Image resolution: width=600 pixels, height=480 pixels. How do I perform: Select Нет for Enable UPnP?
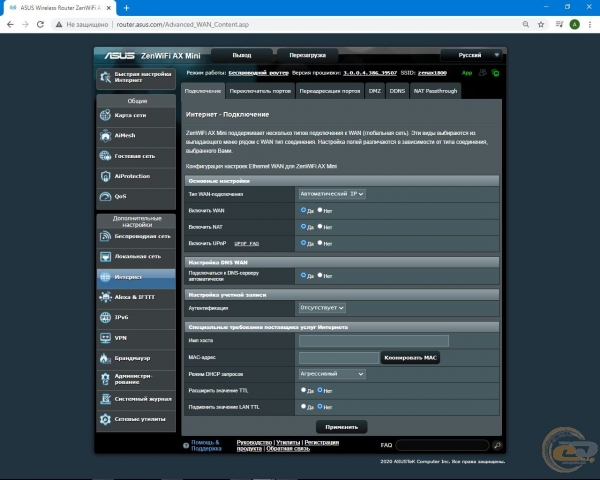[320, 243]
